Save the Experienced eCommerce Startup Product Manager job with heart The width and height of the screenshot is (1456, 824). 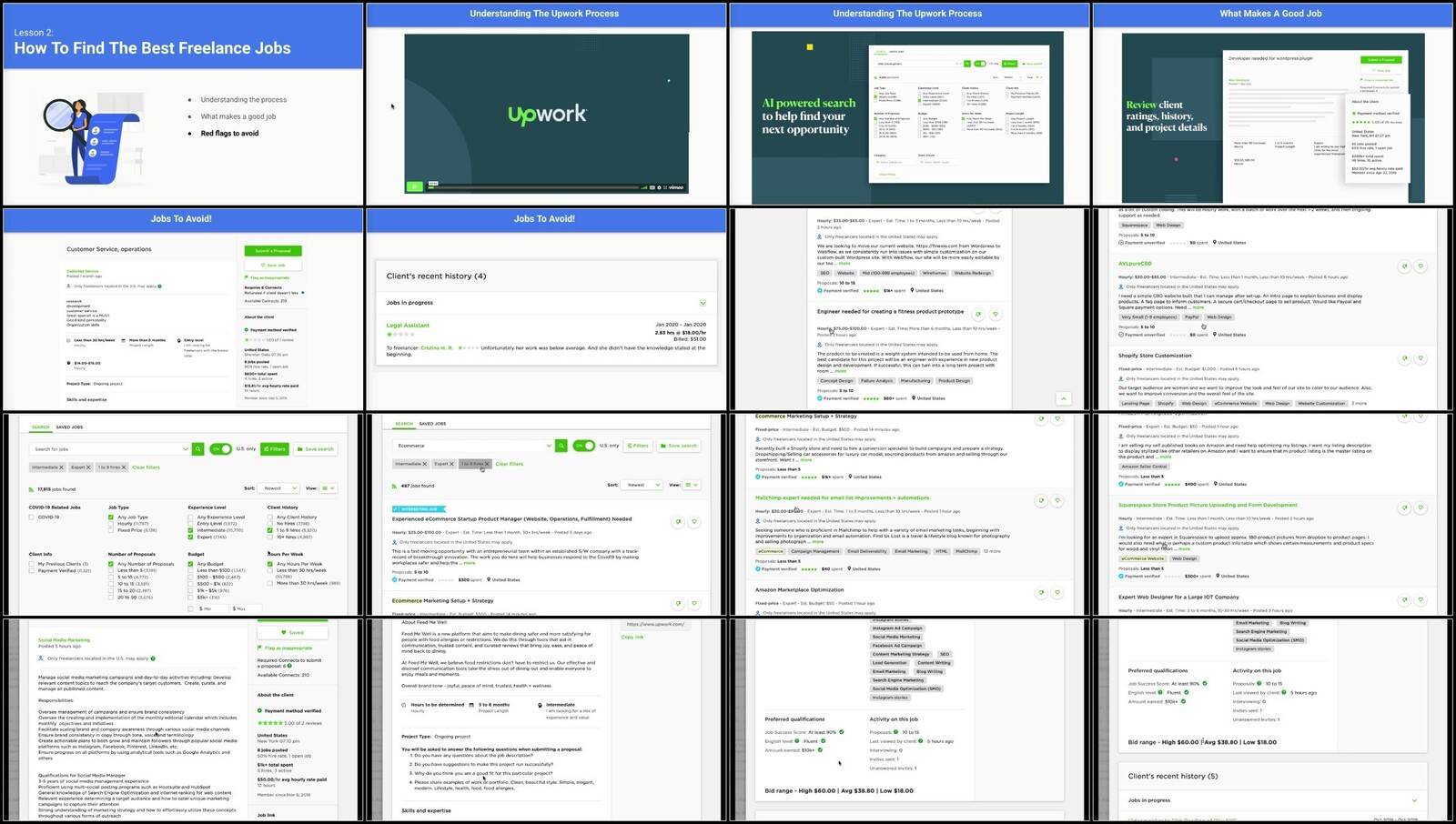pyautogui.click(x=694, y=522)
